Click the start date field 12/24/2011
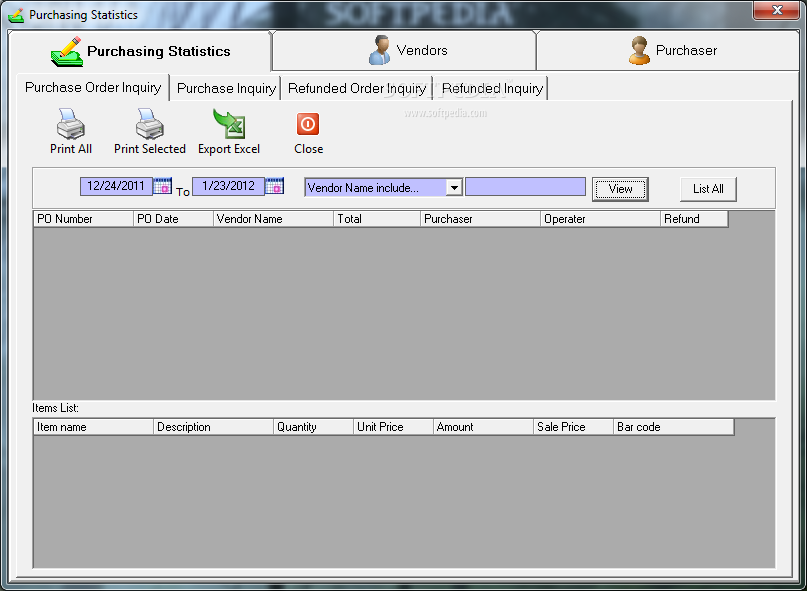 pos(116,186)
